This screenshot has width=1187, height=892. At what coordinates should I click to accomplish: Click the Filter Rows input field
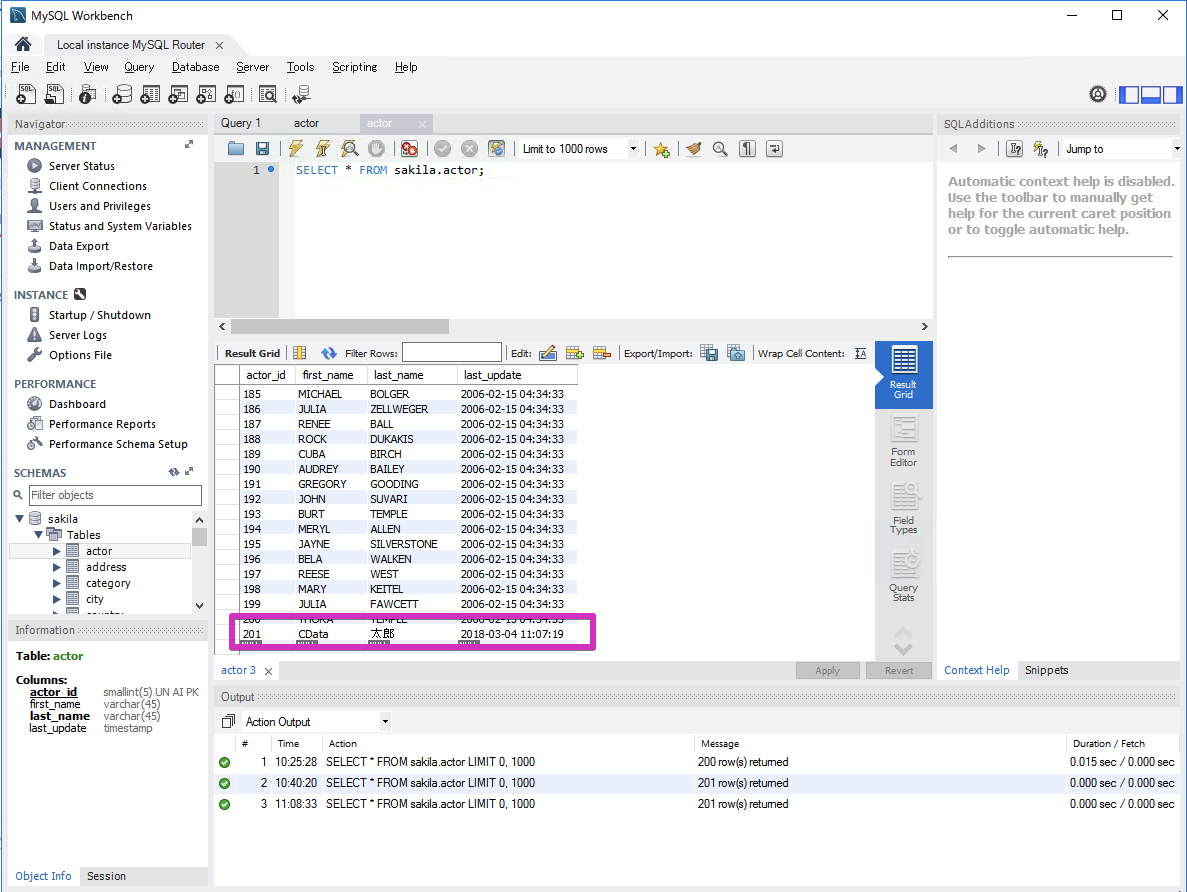(451, 353)
